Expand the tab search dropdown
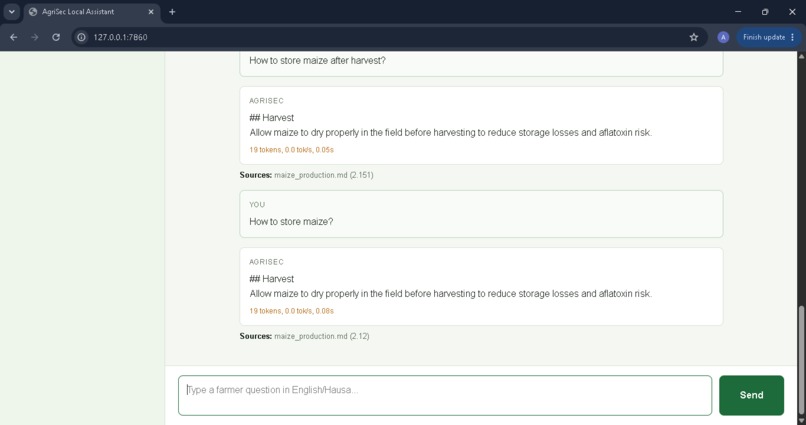The image size is (806, 425). click(11, 12)
